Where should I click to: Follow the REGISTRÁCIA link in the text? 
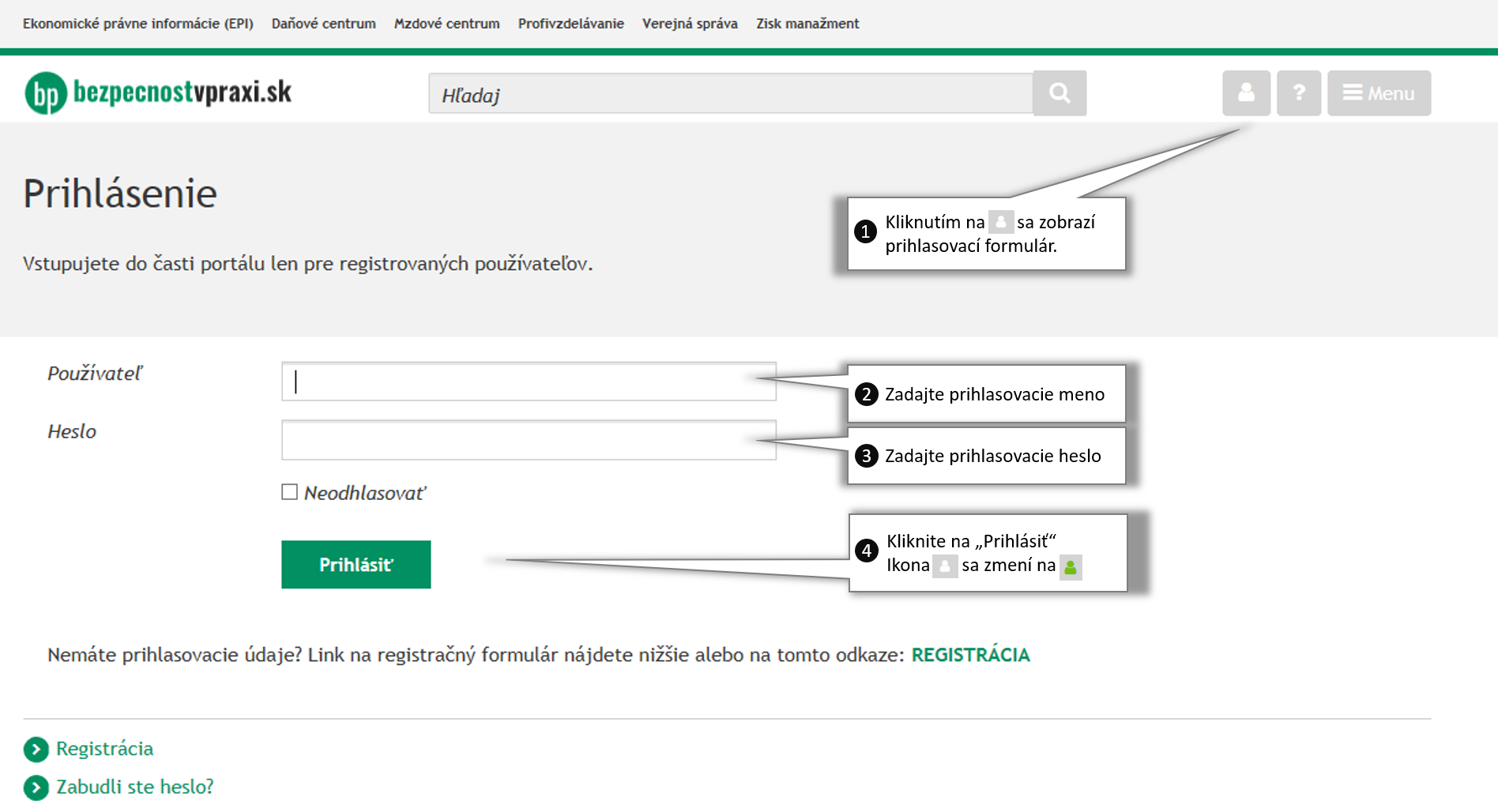coord(970,655)
